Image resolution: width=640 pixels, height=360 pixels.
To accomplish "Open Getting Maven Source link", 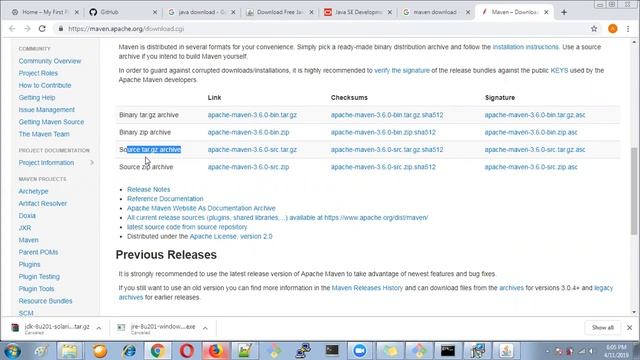I will tap(51, 122).
